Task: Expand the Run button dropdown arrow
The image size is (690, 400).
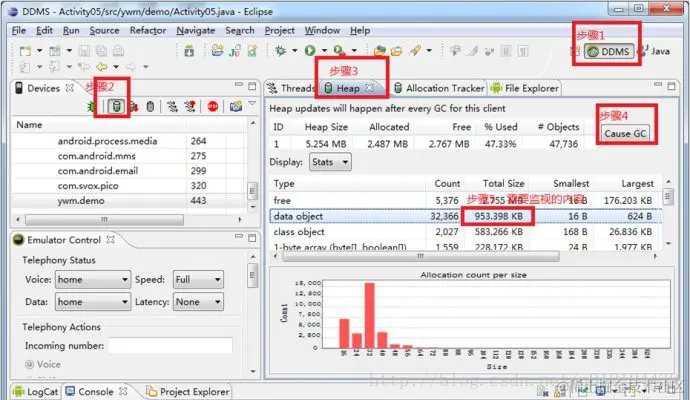Action: [324, 51]
